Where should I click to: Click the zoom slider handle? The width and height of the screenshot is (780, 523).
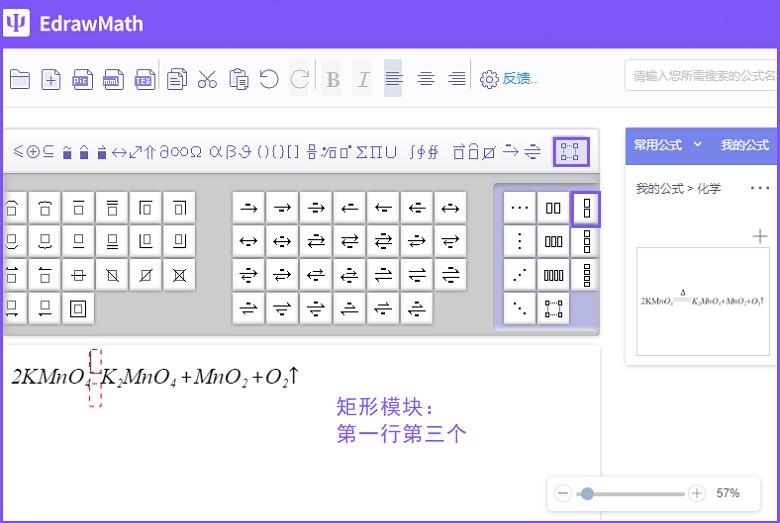pos(587,493)
